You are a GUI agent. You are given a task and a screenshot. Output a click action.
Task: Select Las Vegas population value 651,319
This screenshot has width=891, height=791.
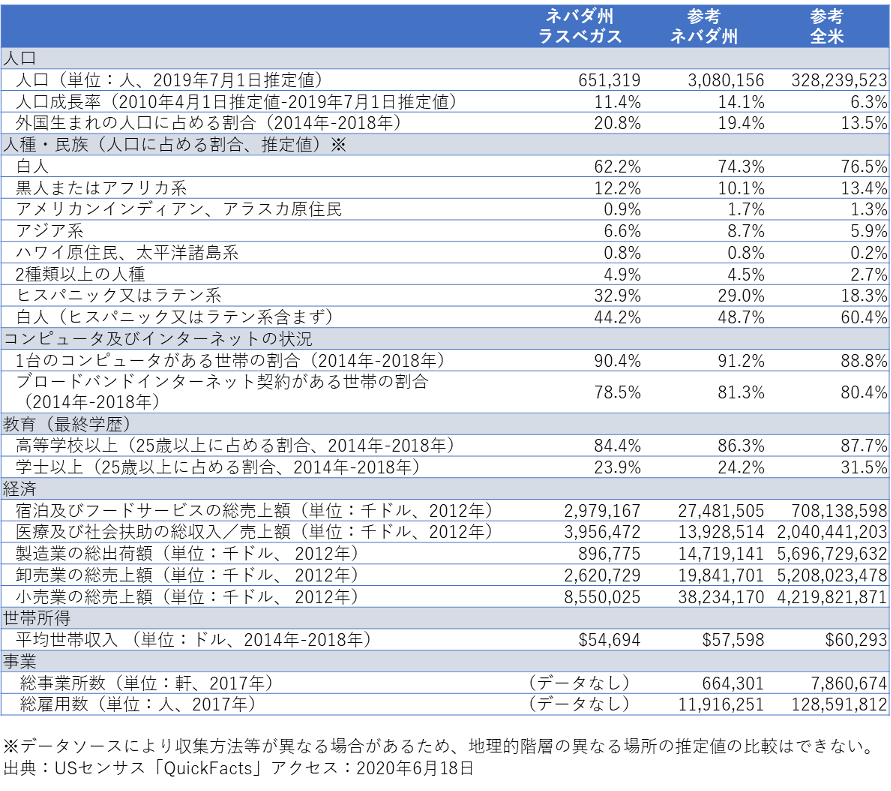(609, 80)
